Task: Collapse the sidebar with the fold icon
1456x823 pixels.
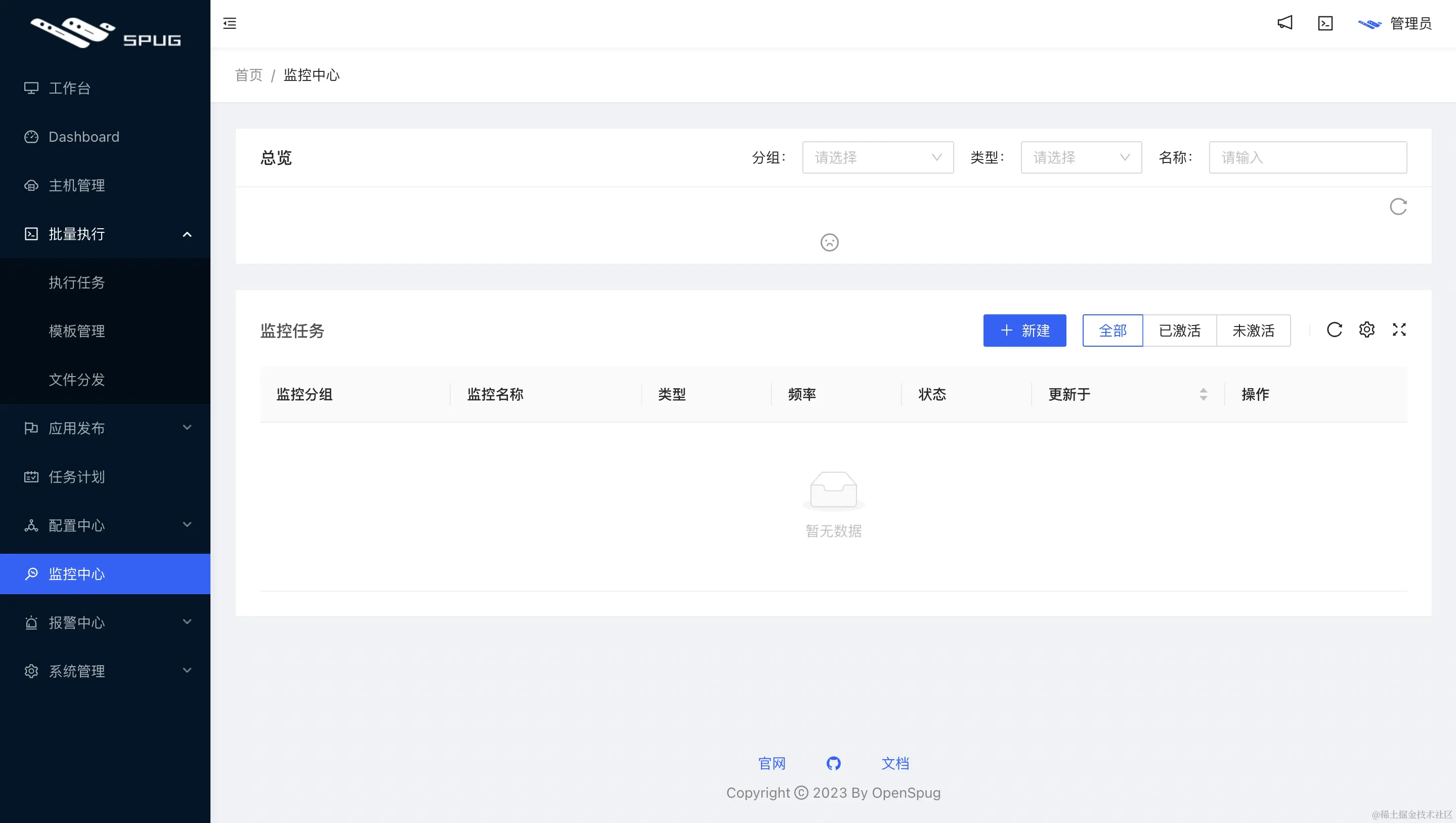Action: (x=230, y=23)
